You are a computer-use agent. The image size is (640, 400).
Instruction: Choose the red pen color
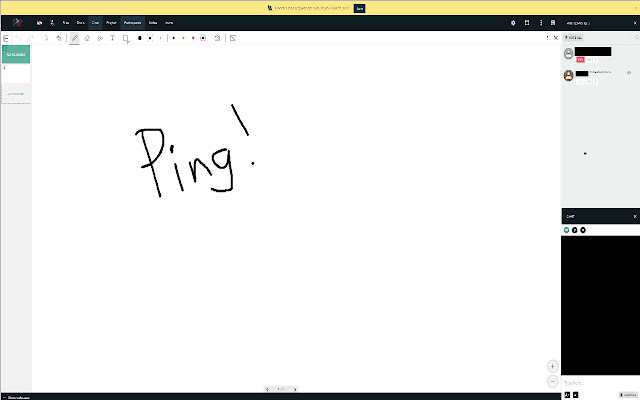[x=193, y=38]
